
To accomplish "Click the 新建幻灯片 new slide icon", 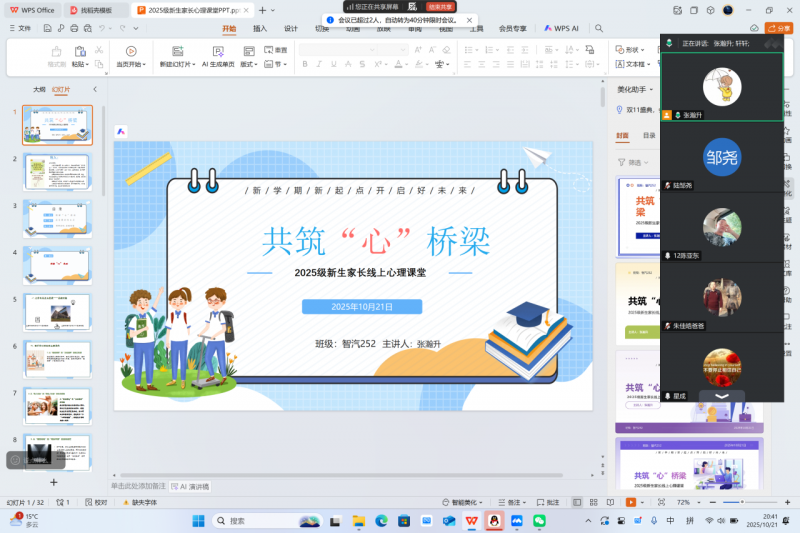I will point(179,51).
